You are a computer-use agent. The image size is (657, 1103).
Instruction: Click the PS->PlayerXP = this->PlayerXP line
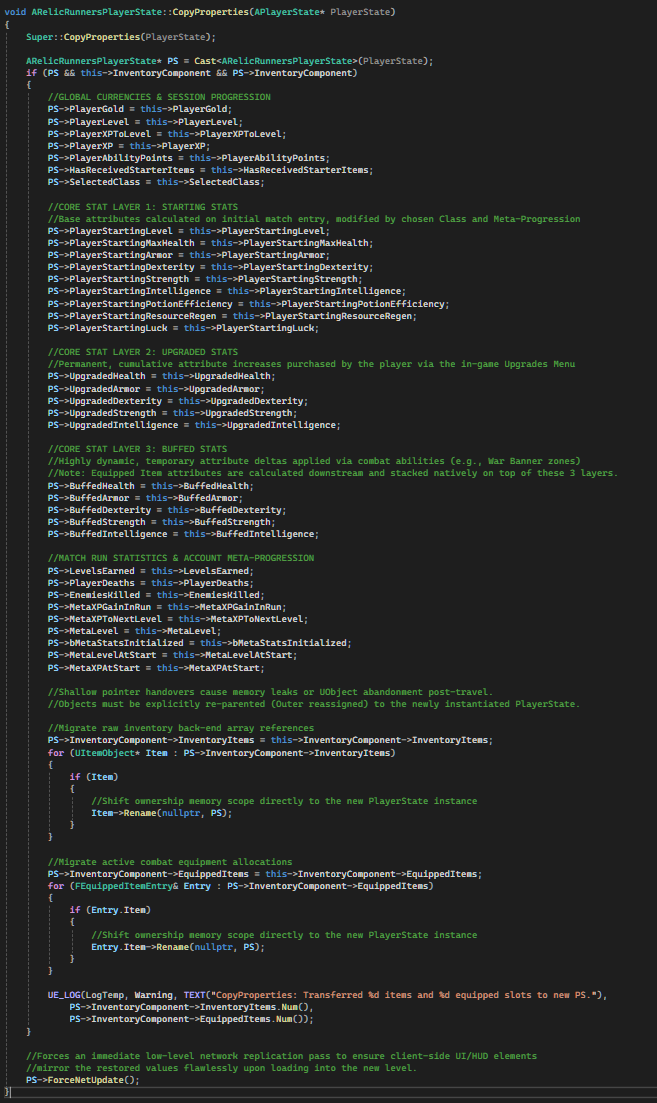(129, 146)
